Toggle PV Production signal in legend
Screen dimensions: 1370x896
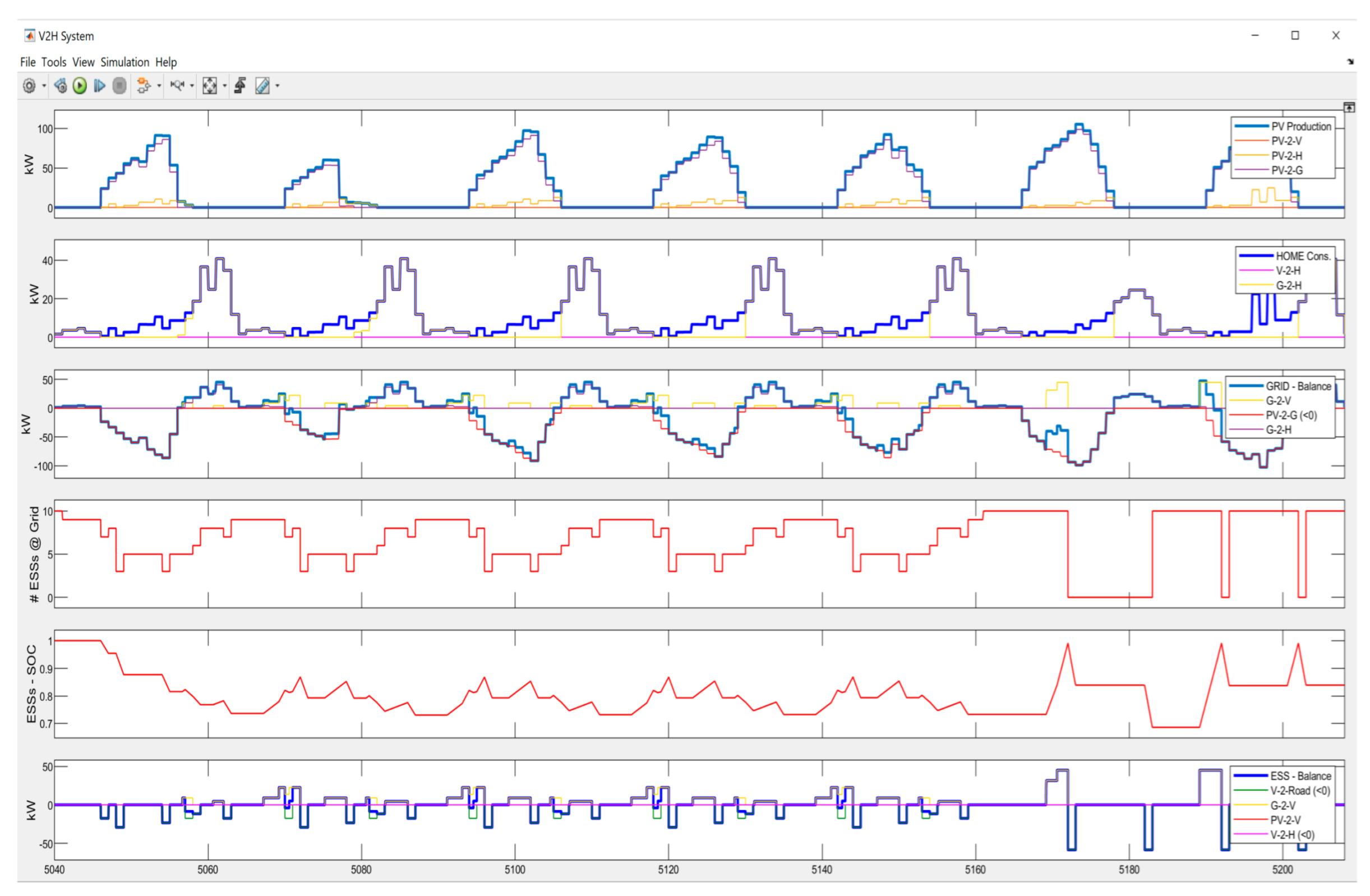pos(1300,127)
